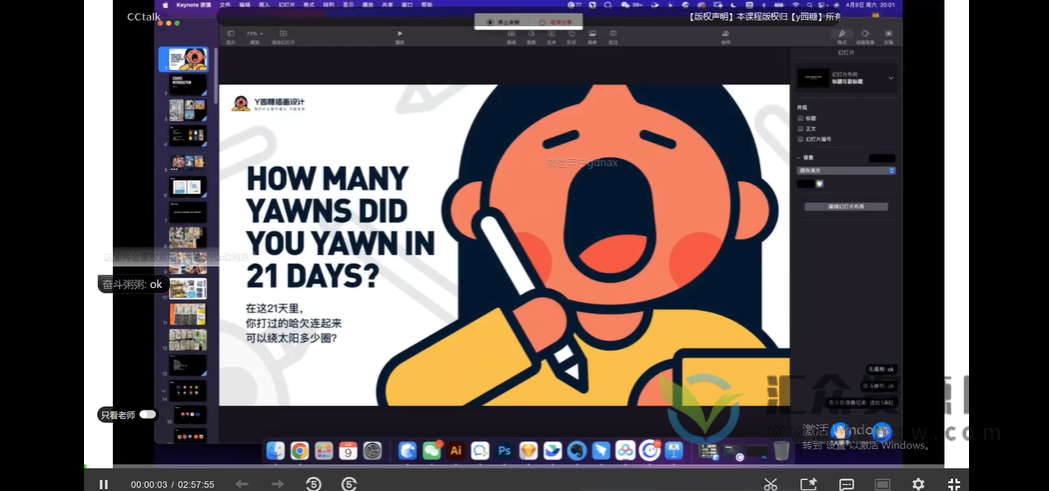Open the 颜色填充 dropdown
This screenshot has height=491, width=1049.
point(845,171)
